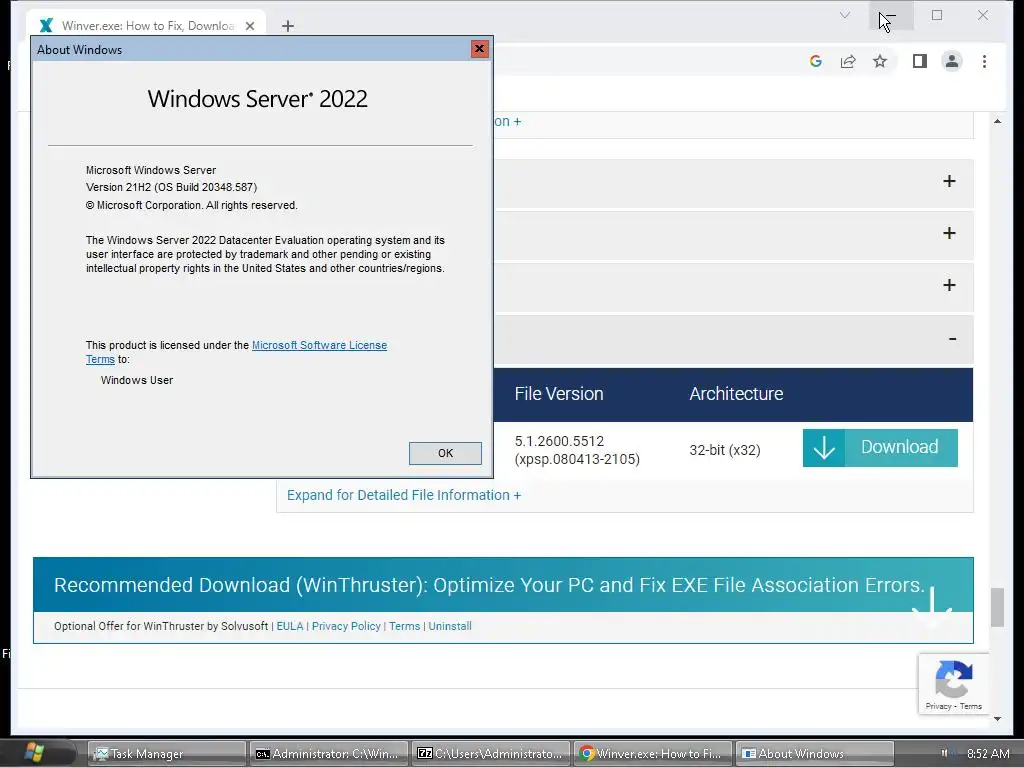Toggle Chrome side panel
This screenshot has width=1024, height=768.
pos(920,61)
